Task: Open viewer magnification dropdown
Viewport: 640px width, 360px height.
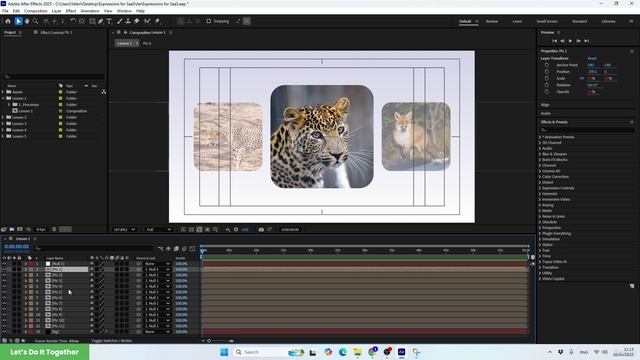Action: tap(124, 229)
